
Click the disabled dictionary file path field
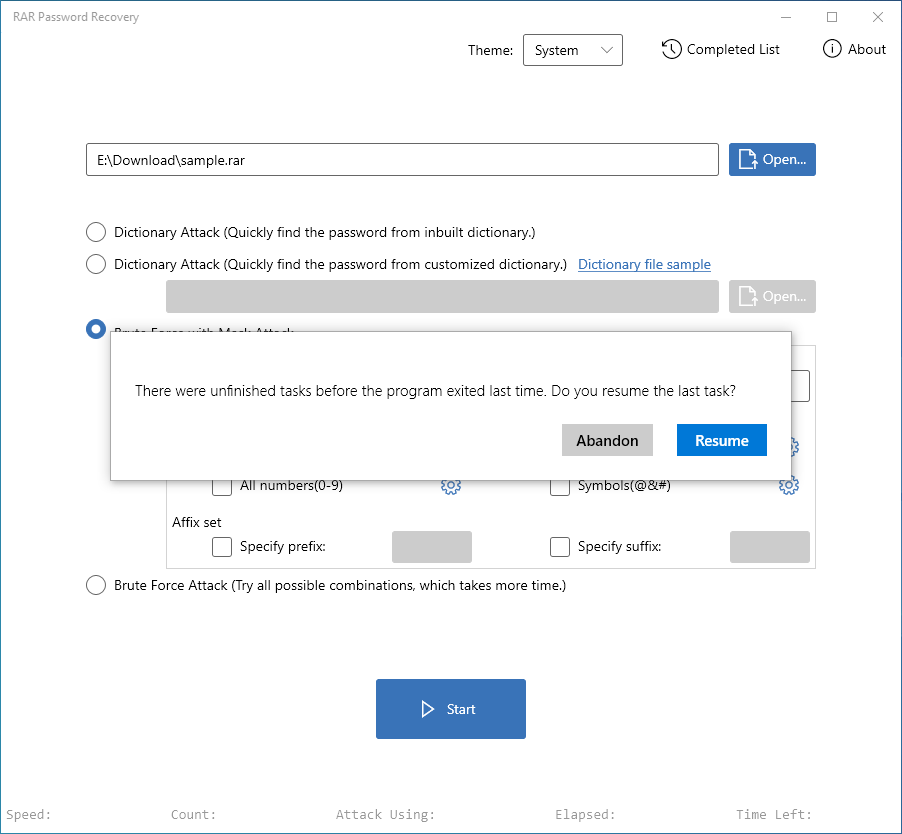point(442,297)
